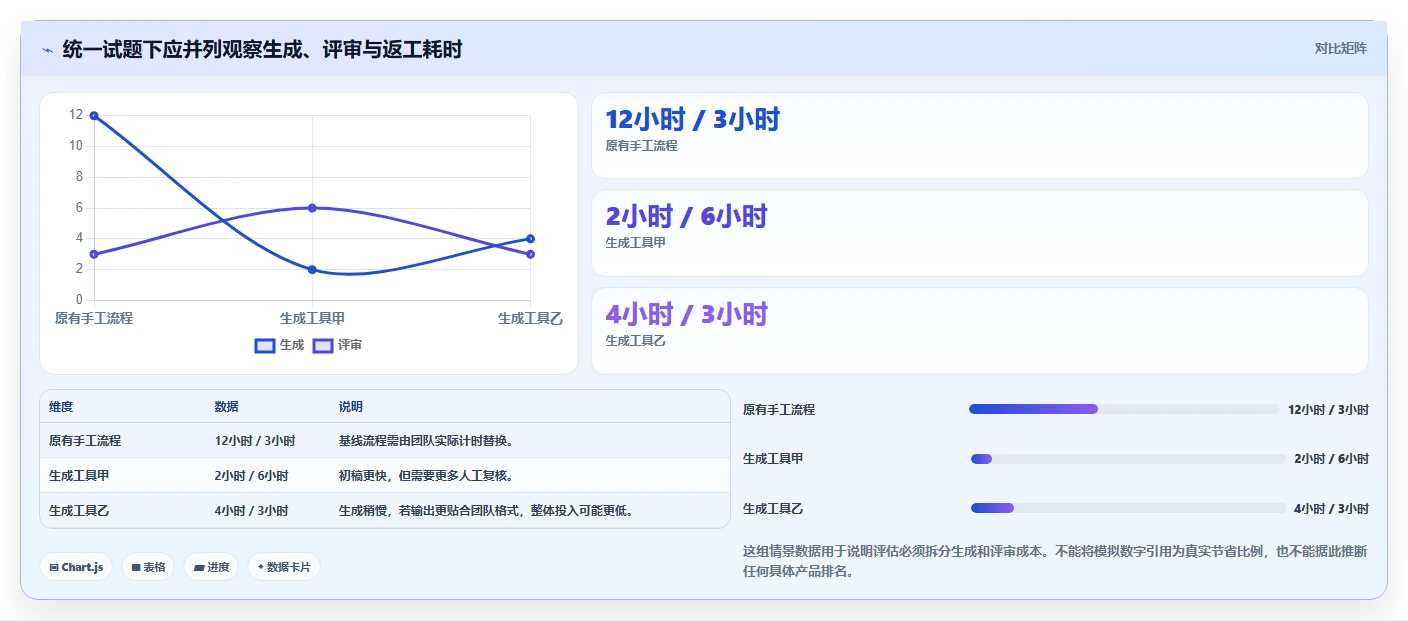
Task: Click the table cell 12小时 / 3小时
Action: pos(254,441)
